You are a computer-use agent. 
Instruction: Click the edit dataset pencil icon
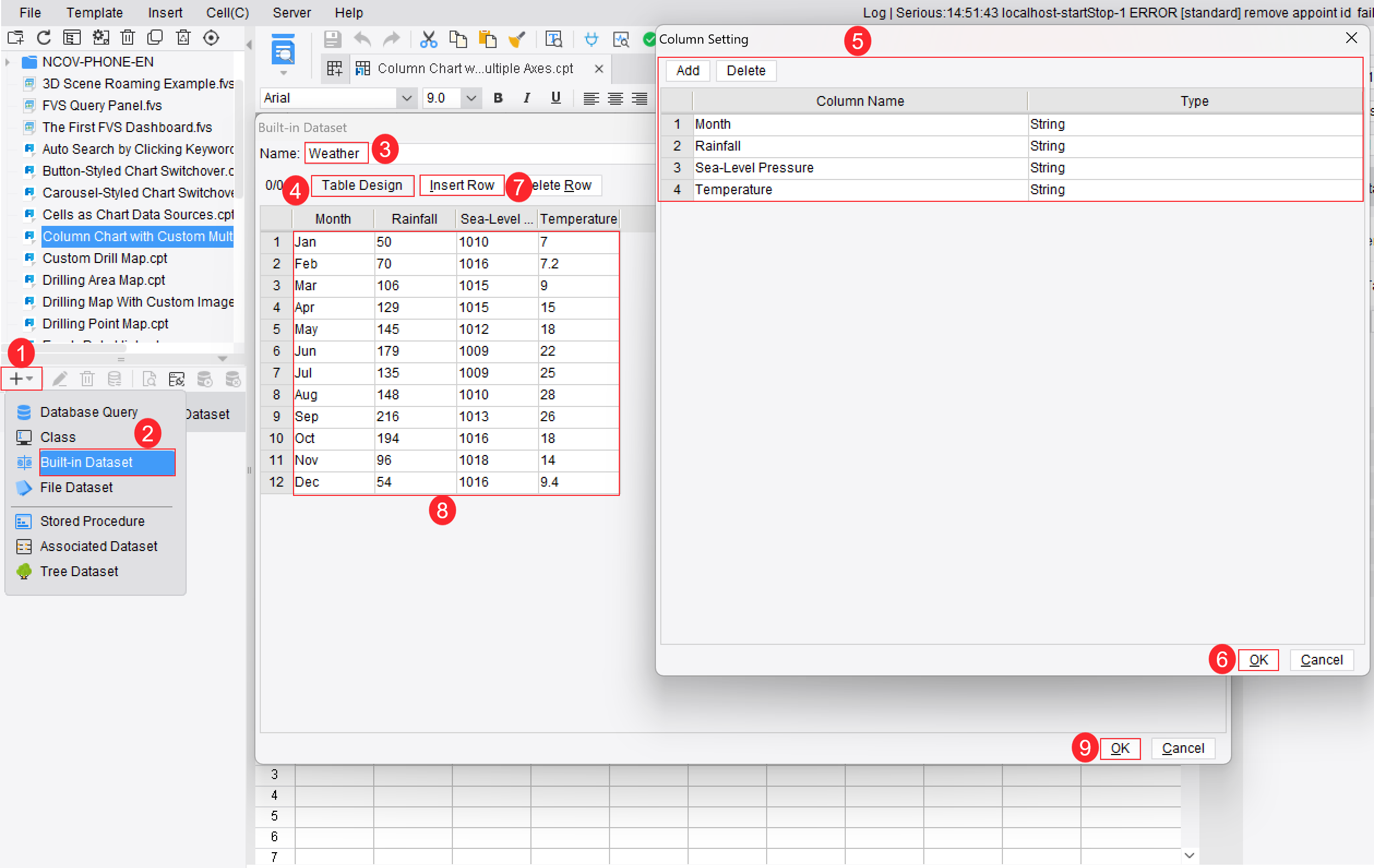60,379
